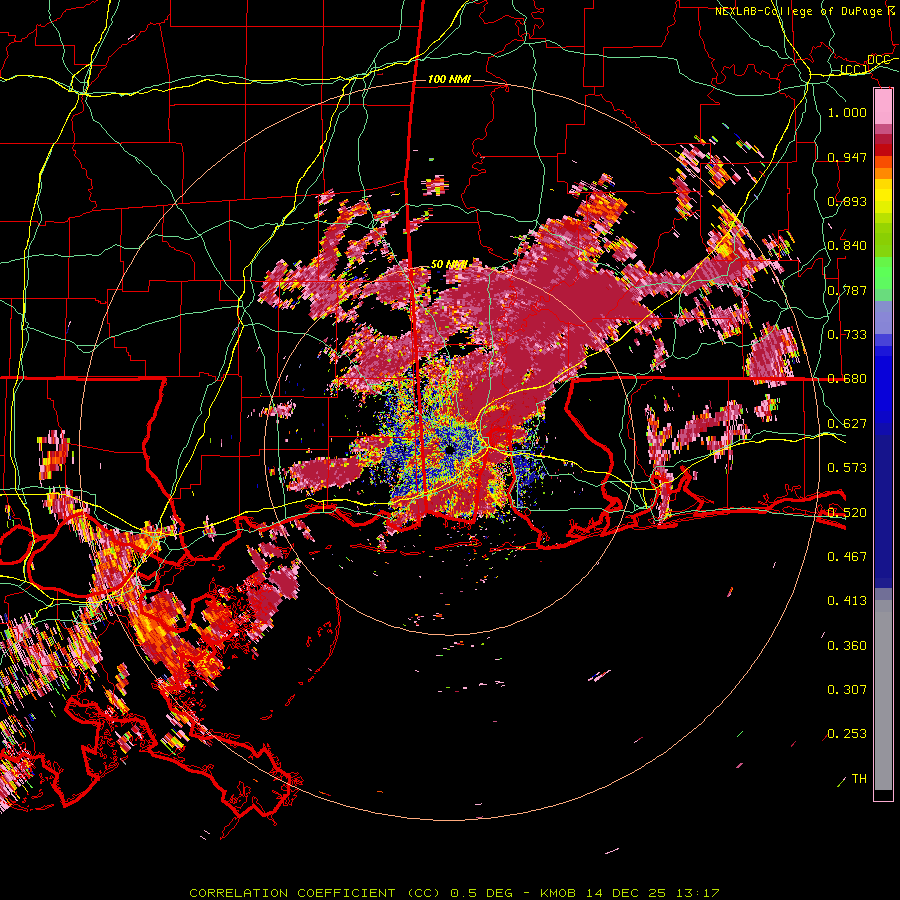Click the 0.627 value on the color scale

847,424
